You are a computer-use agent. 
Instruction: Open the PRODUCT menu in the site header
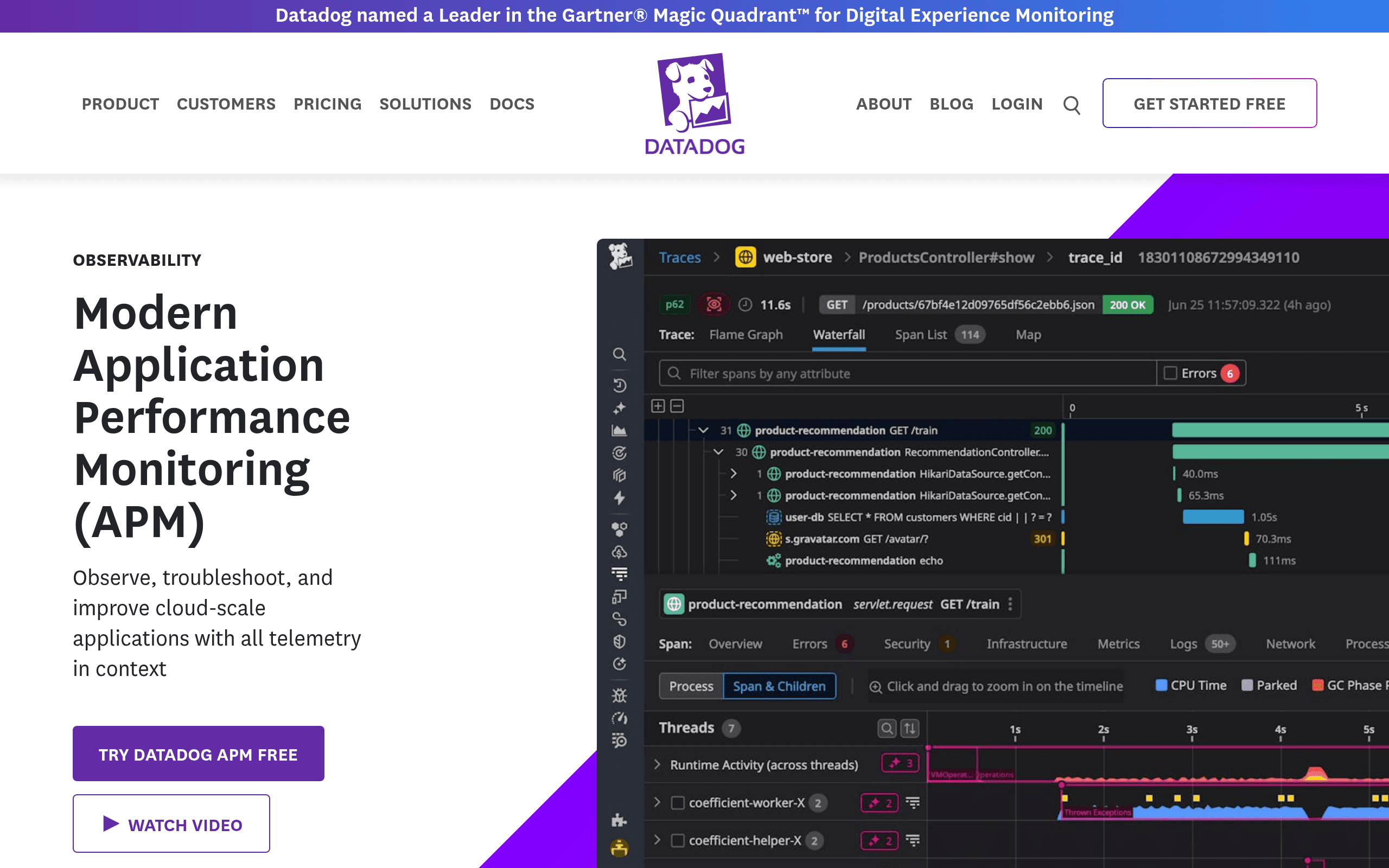120,104
